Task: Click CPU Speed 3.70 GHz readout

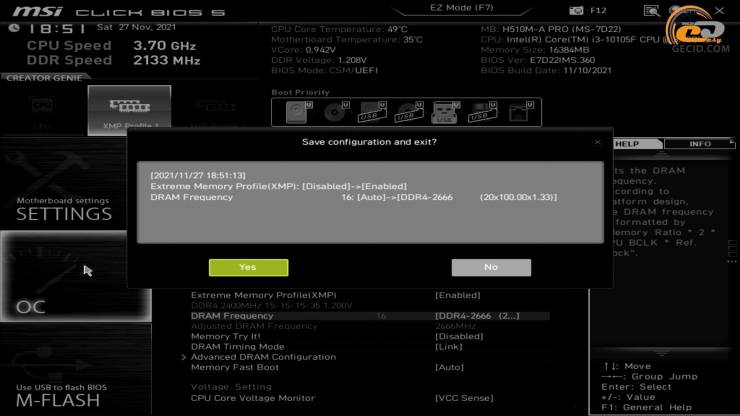Action: coord(111,45)
